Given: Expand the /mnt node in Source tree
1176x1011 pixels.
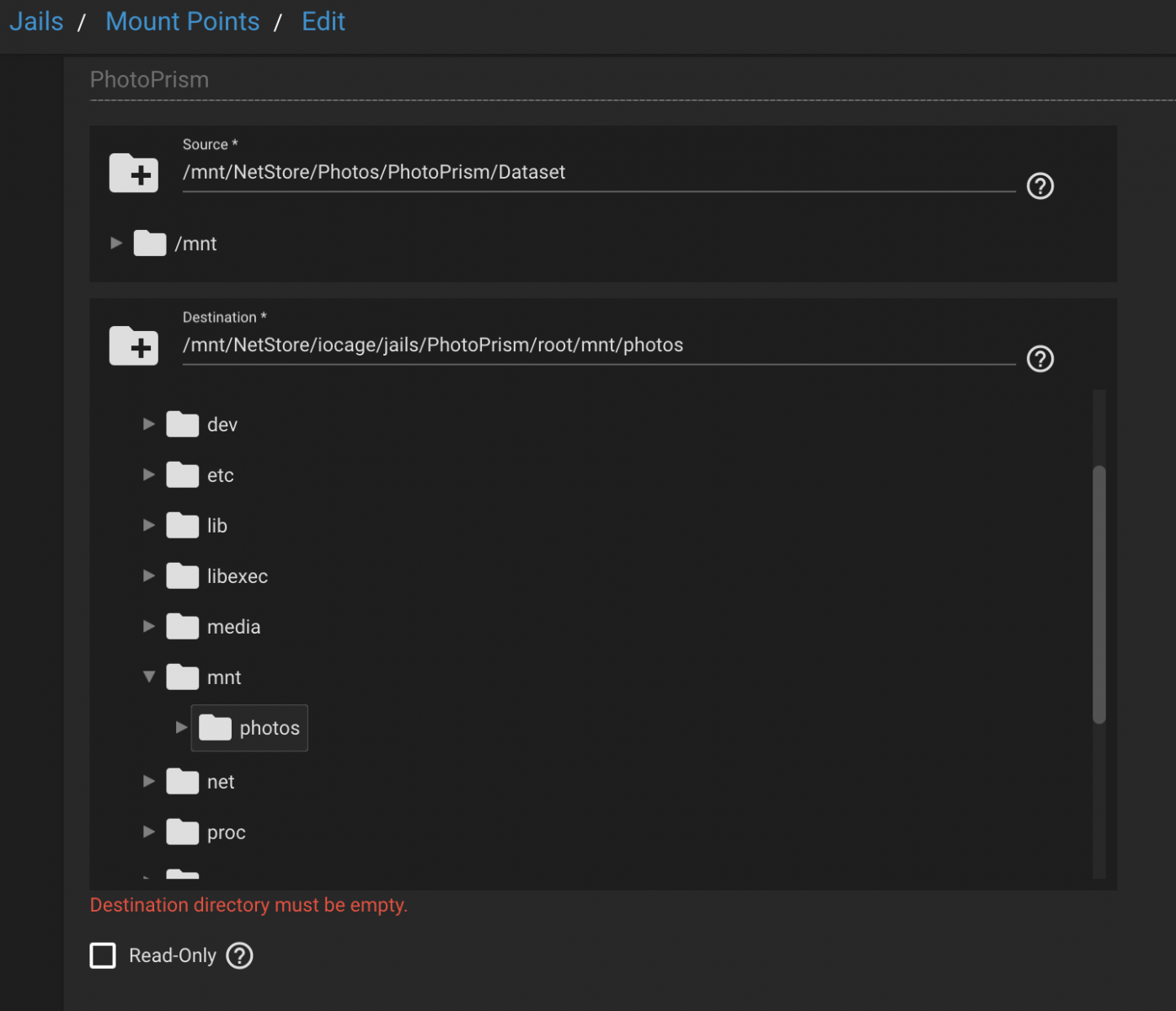Looking at the screenshot, I should tap(116, 243).
